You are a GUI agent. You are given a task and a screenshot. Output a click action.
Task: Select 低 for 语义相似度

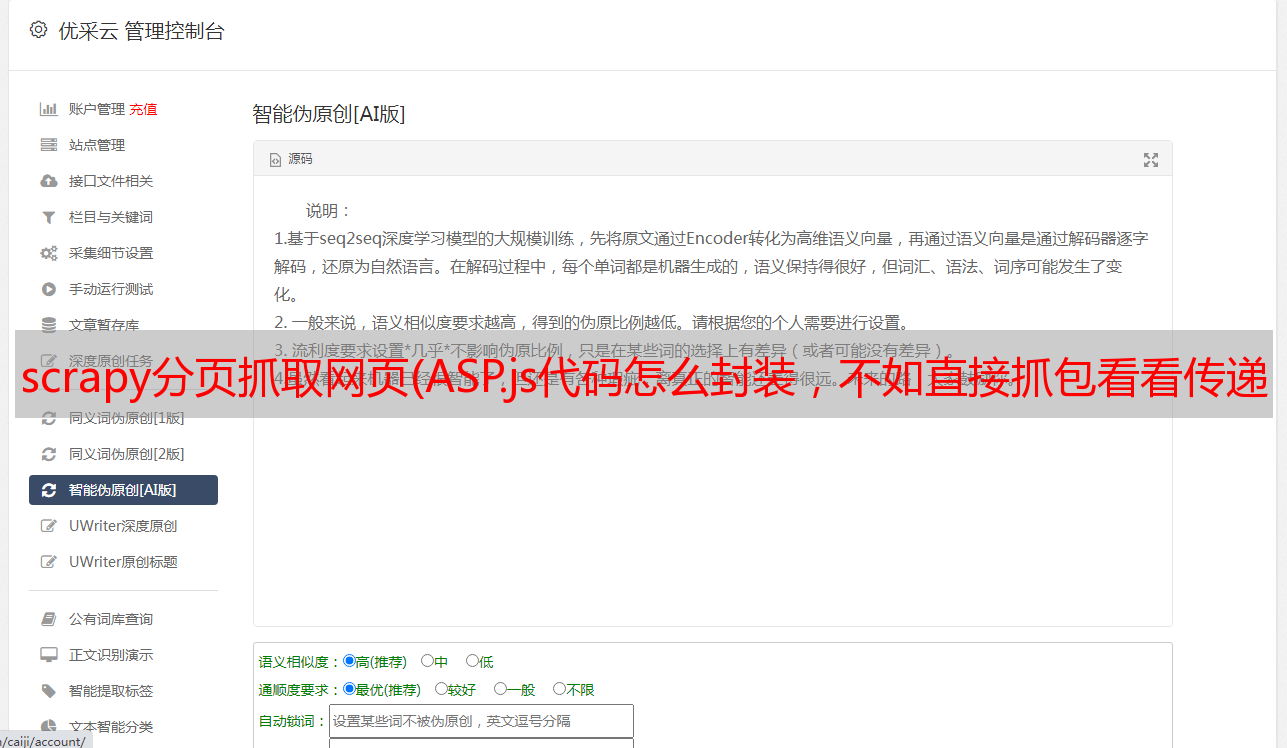click(x=472, y=661)
